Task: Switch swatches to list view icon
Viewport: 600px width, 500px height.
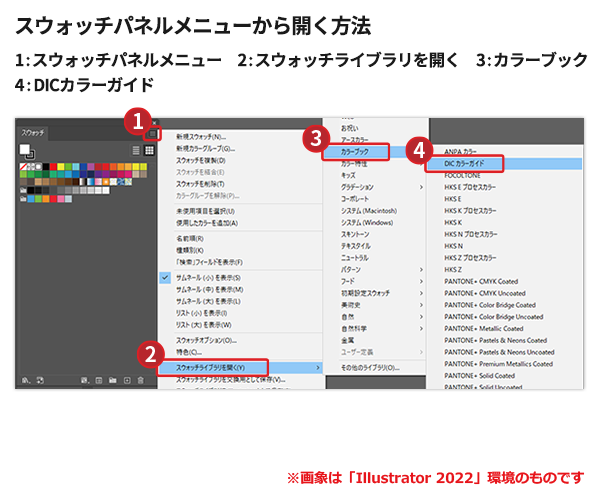Action: 136,150
